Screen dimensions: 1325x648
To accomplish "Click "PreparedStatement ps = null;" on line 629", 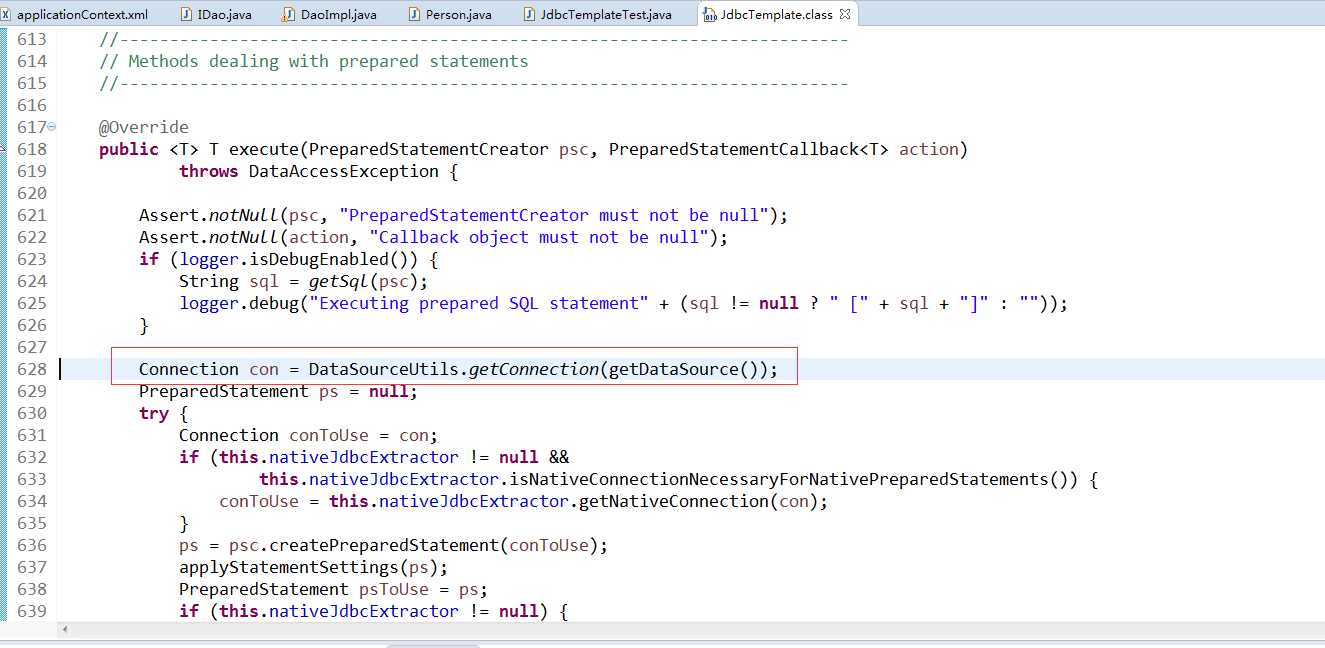I will pyautogui.click(x=278, y=391).
